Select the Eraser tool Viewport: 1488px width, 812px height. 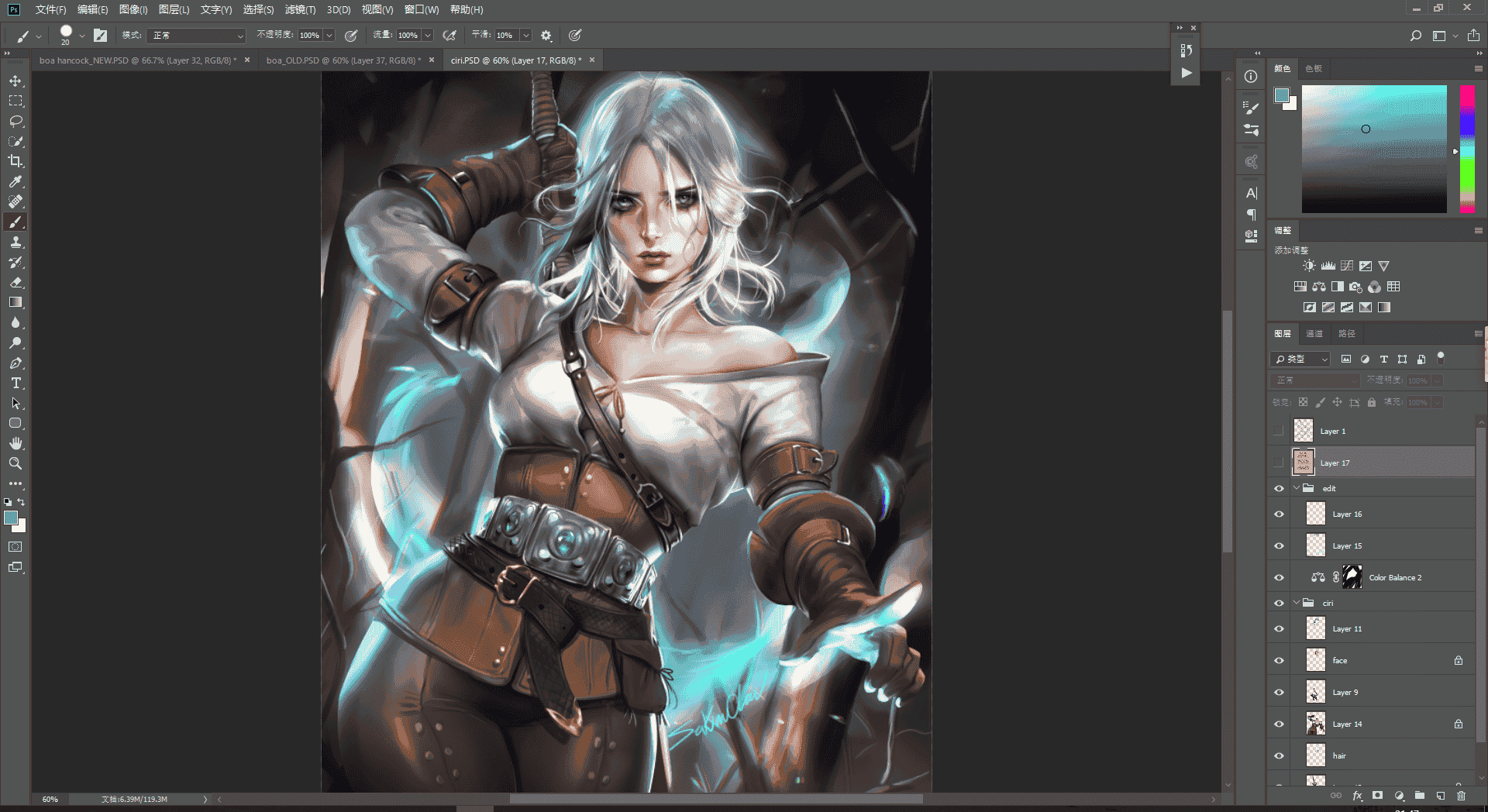point(15,283)
